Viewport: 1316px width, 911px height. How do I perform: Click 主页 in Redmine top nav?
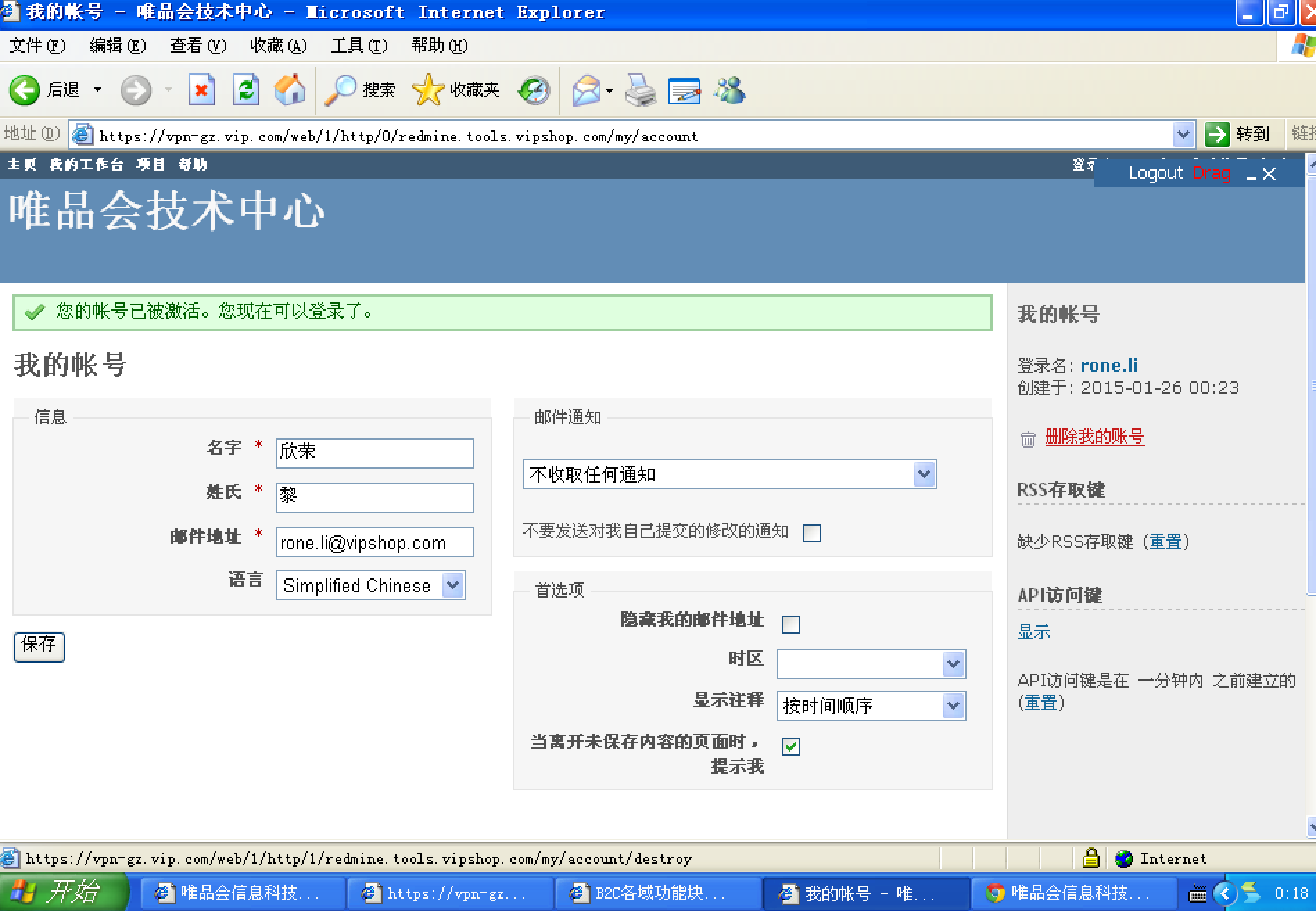pyautogui.click(x=21, y=164)
